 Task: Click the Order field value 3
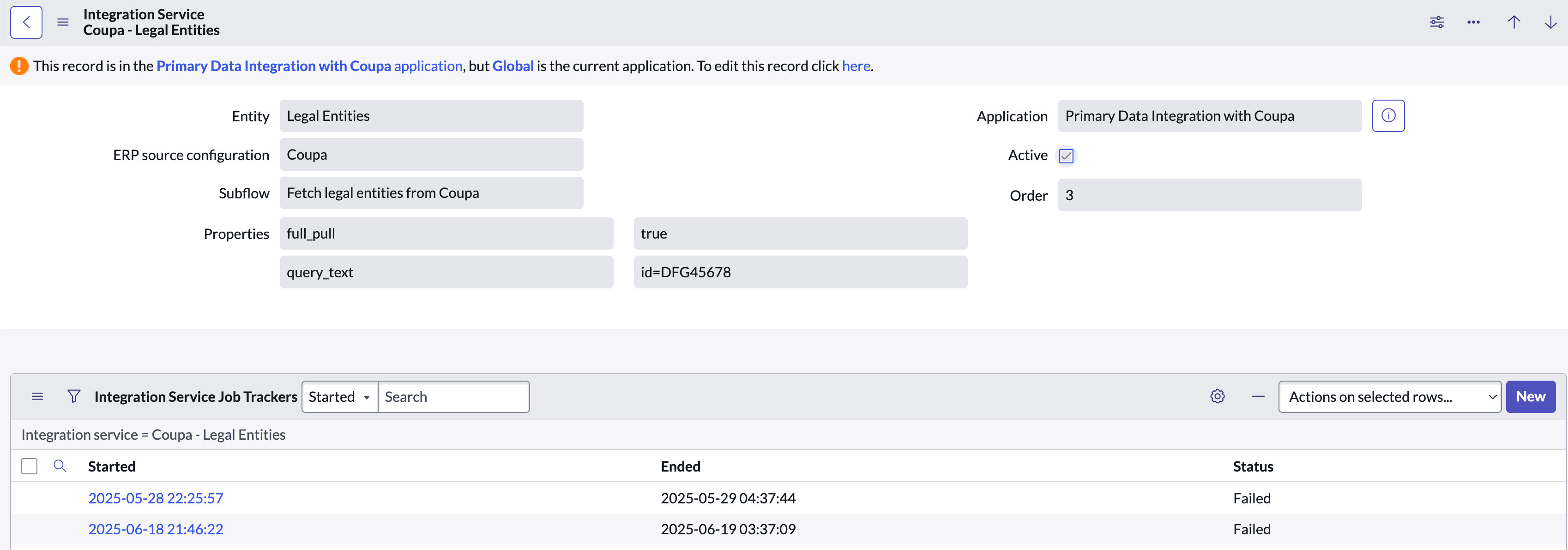coord(1210,195)
